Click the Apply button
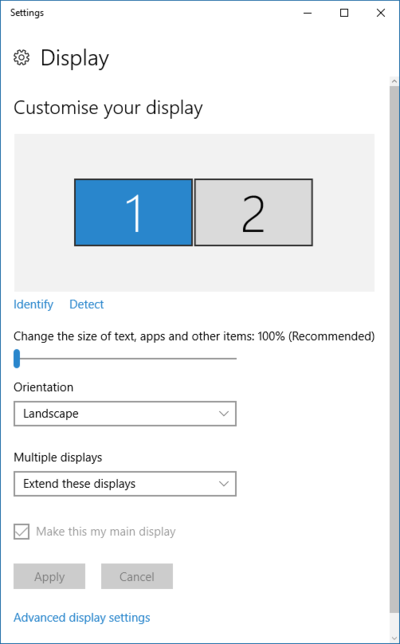Screen dimensions: 400x644 tap(49, 577)
